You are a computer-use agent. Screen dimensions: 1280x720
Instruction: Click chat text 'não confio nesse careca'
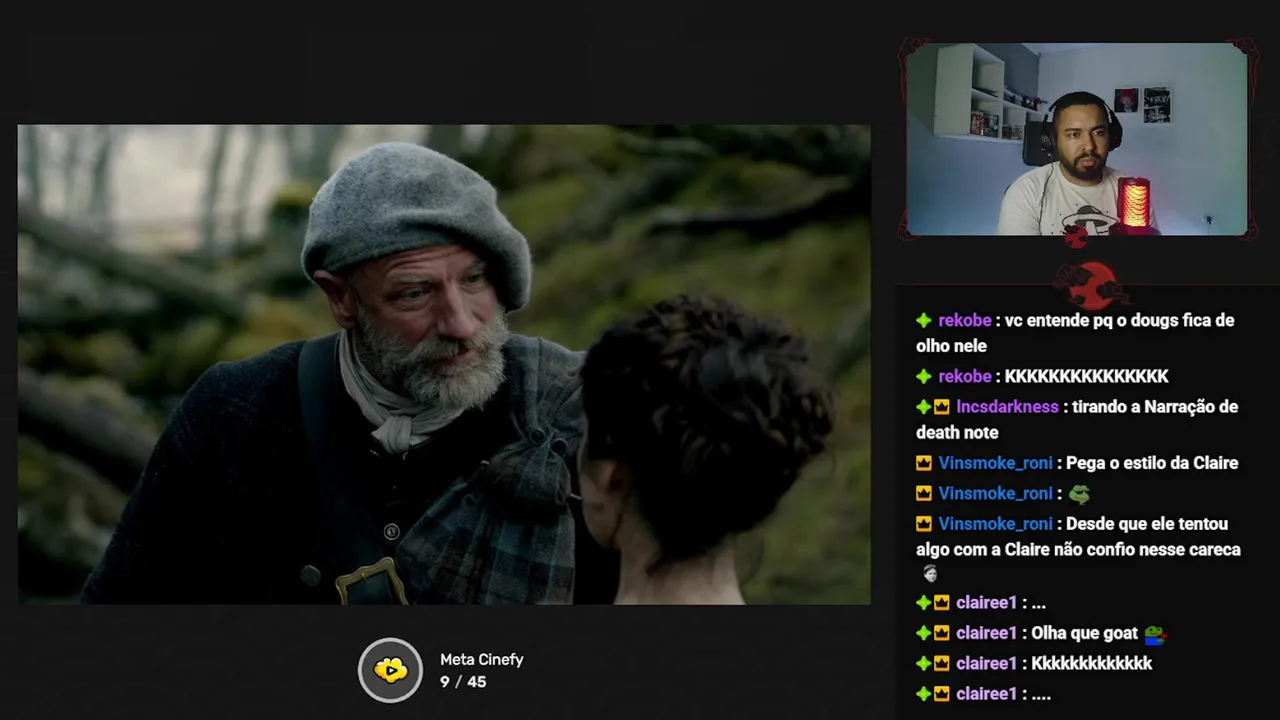tap(1145, 549)
